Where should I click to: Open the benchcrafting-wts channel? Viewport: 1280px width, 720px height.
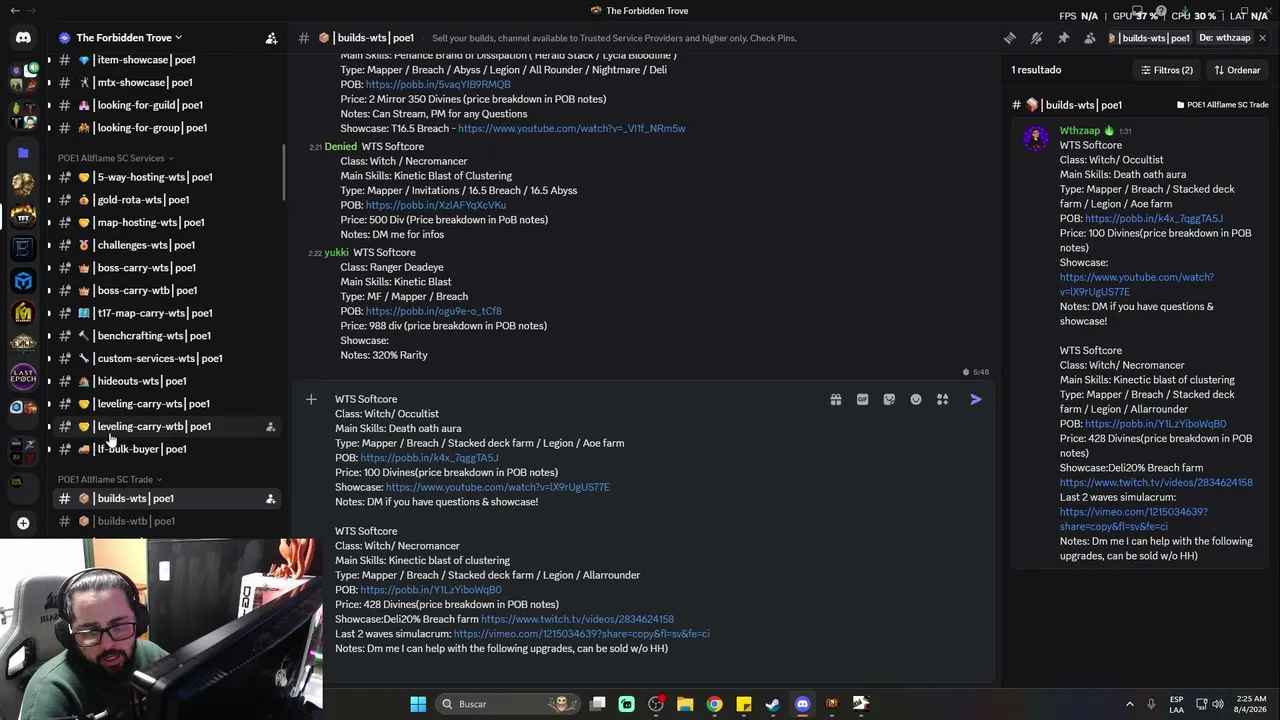tap(164, 336)
